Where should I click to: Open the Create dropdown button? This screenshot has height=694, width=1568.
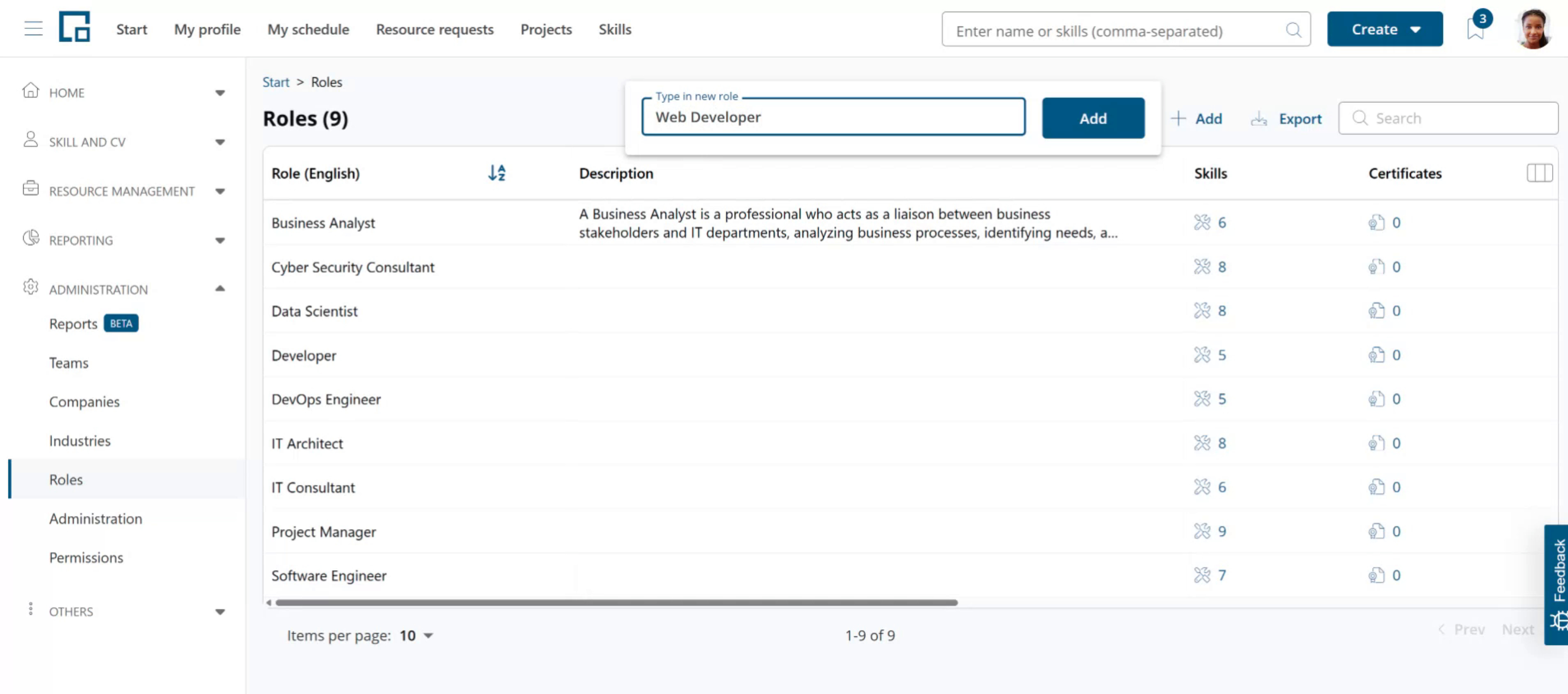click(x=1385, y=29)
